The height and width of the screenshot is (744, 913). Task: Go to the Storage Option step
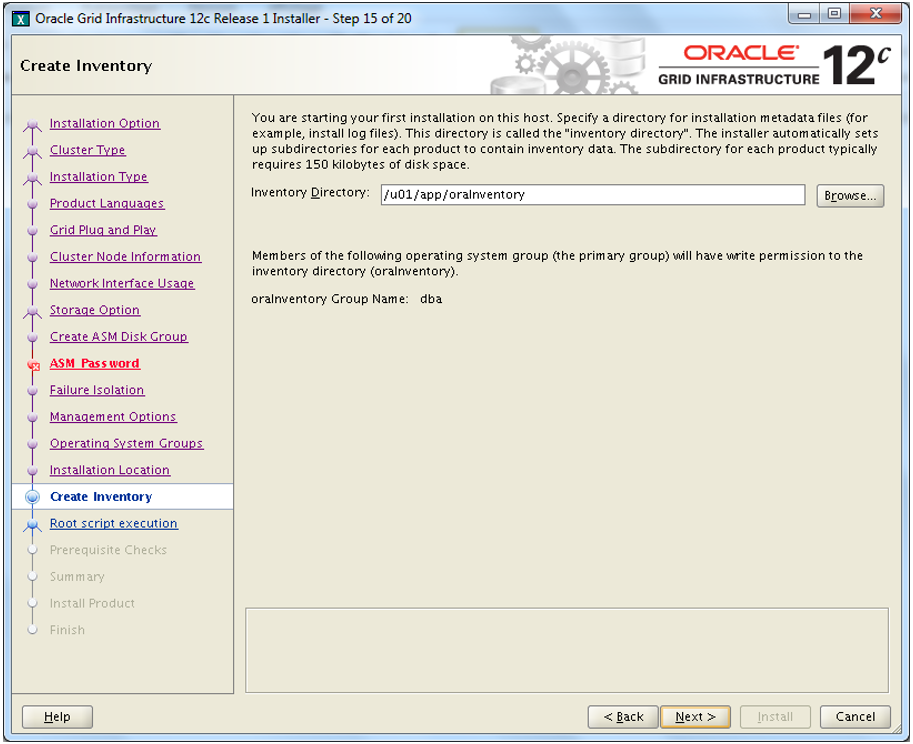tap(94, 310)
